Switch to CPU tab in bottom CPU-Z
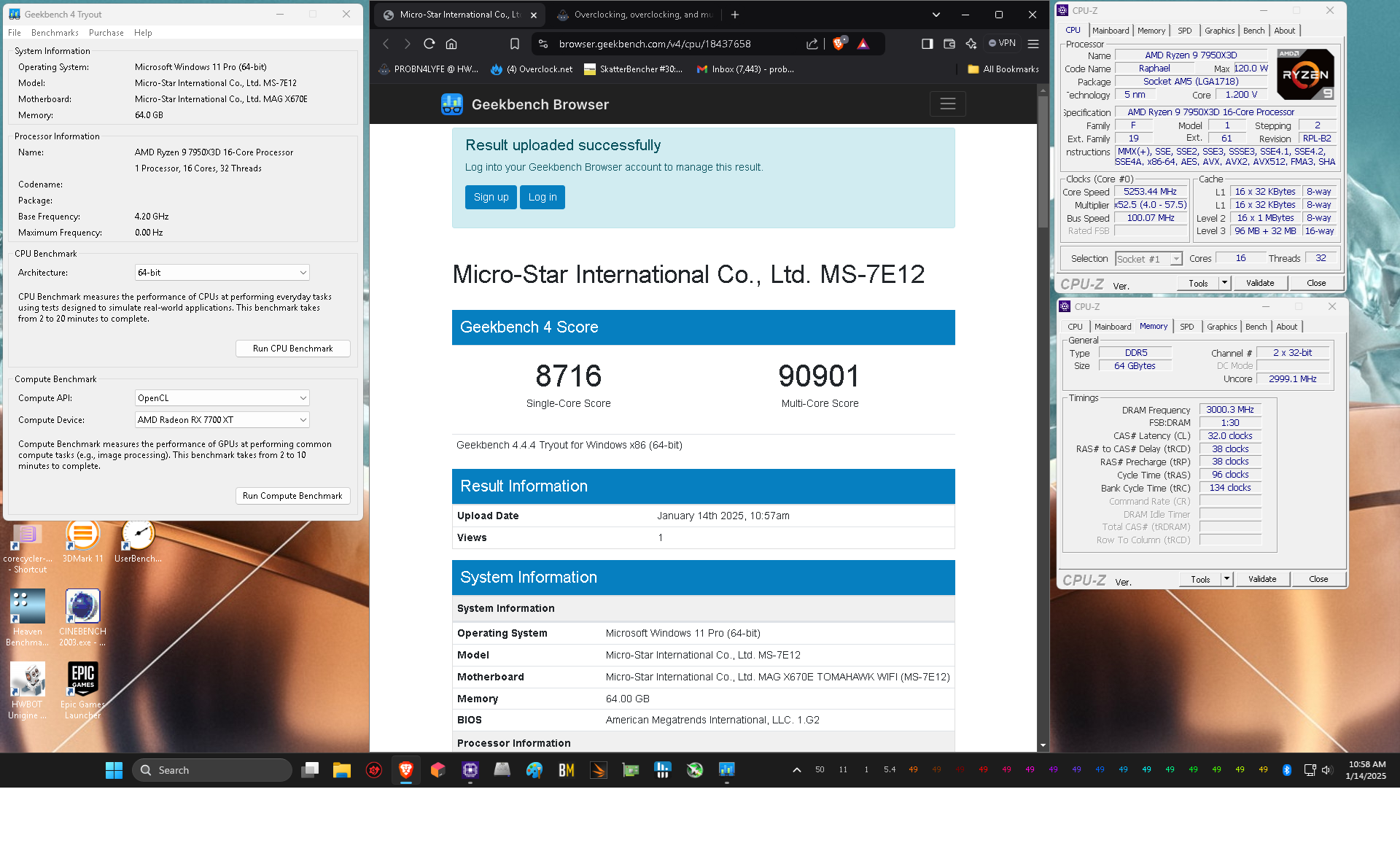The height and width of the screenshot is (843, 1400). point(1075,327)
